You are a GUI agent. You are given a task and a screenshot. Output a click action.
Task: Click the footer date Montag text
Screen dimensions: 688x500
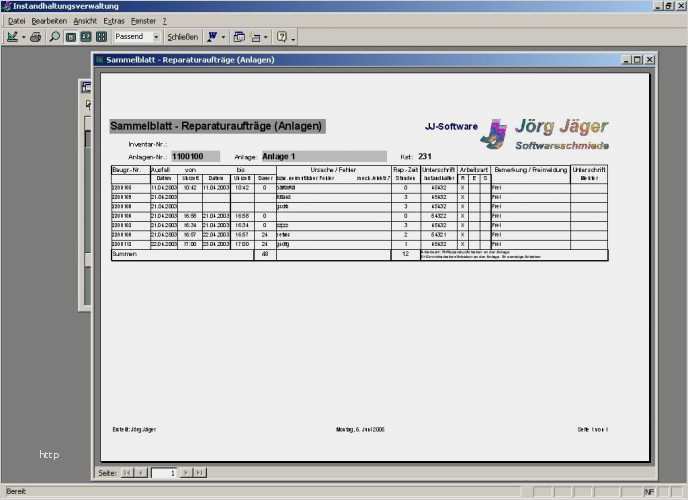point(360,429)
